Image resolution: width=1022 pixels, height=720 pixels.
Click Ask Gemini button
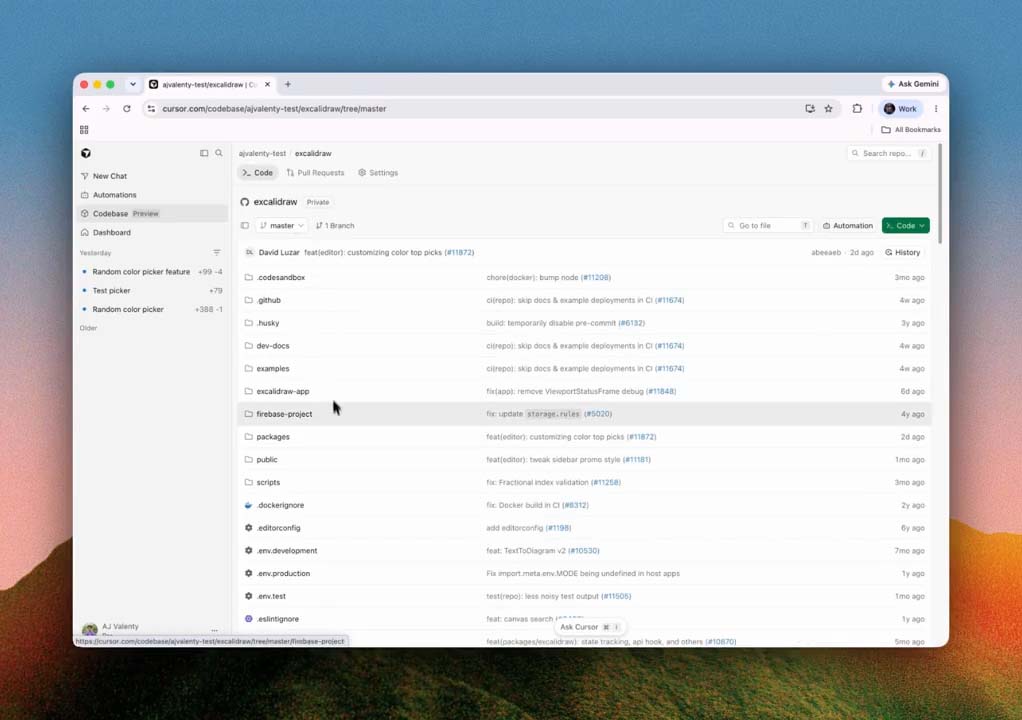click(x=912, y=84)
